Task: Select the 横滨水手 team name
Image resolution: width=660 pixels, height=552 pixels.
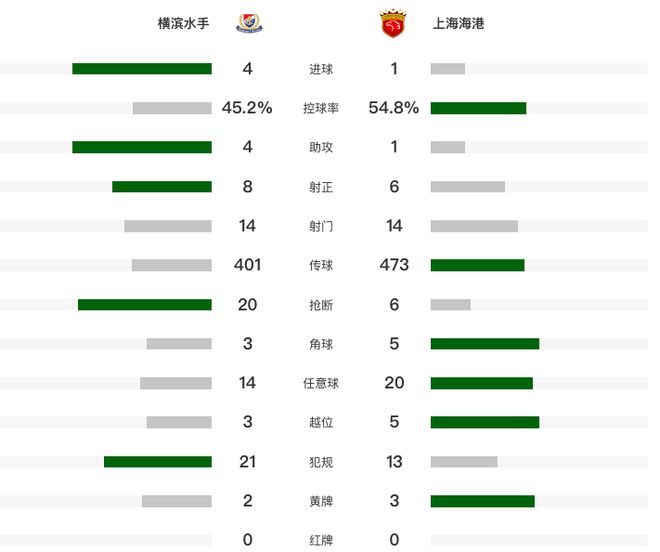Action: 184,23
